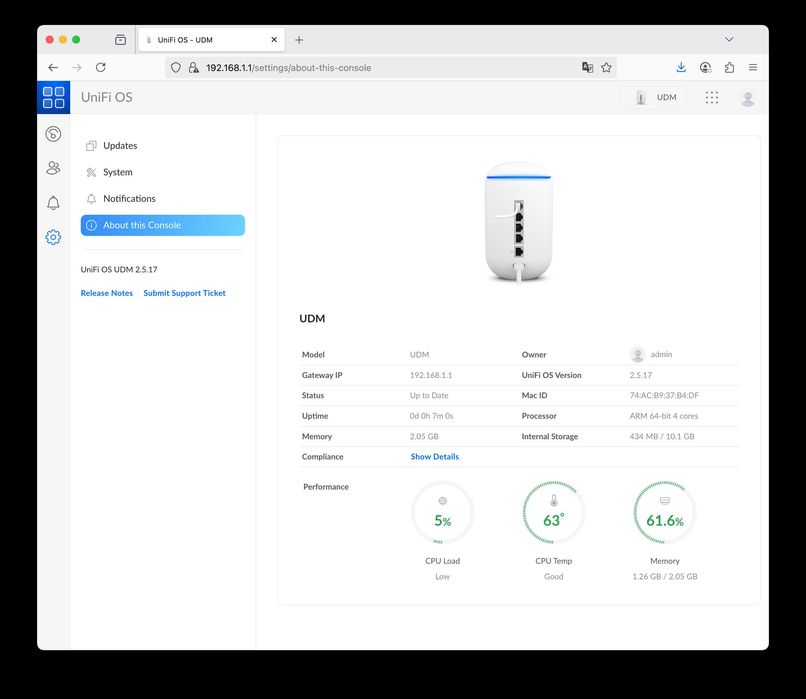
Task: Click the tracking protection shield icon
Action: [x=176, y=67]
